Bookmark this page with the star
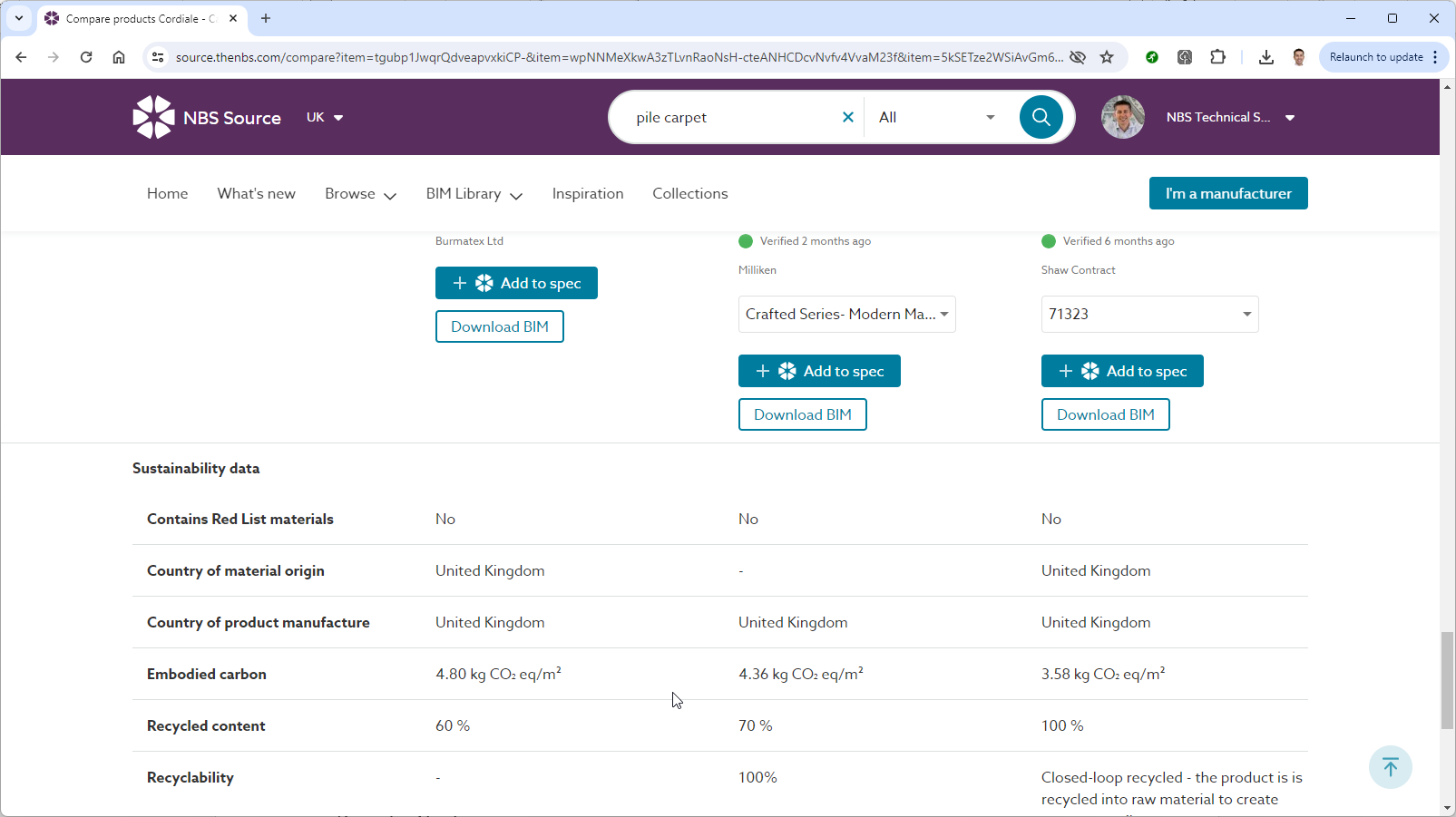Screen dimensions: 1456x817 (x=1107, y=57)
